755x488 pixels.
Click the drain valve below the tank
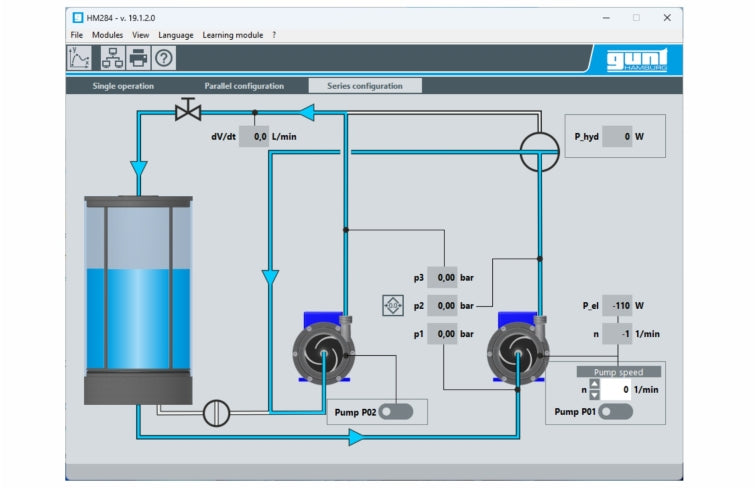tap(214, 411)
